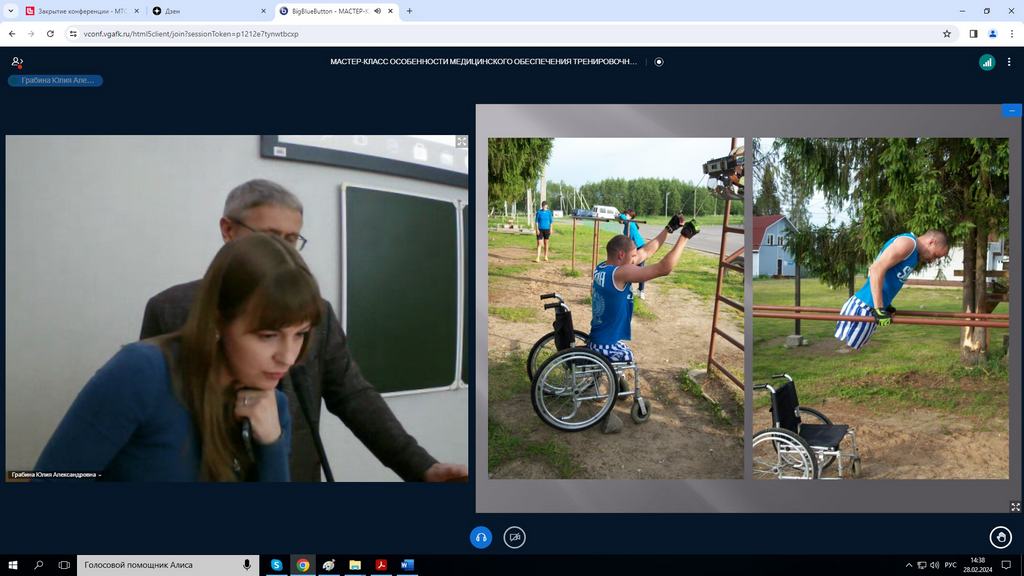Open Skype from the taskbar
Viewport: 1024px width, 576px height.
[276, 565]
